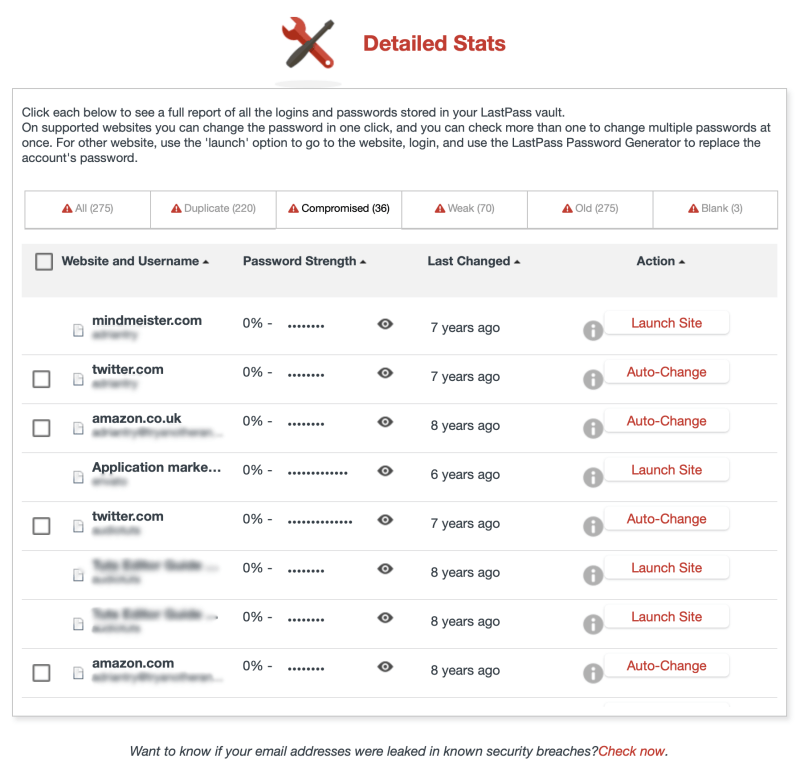Reveal the mindmeister.com password with eye icon
The width and height of the screenshot is (800, 770).
point(385,324)
